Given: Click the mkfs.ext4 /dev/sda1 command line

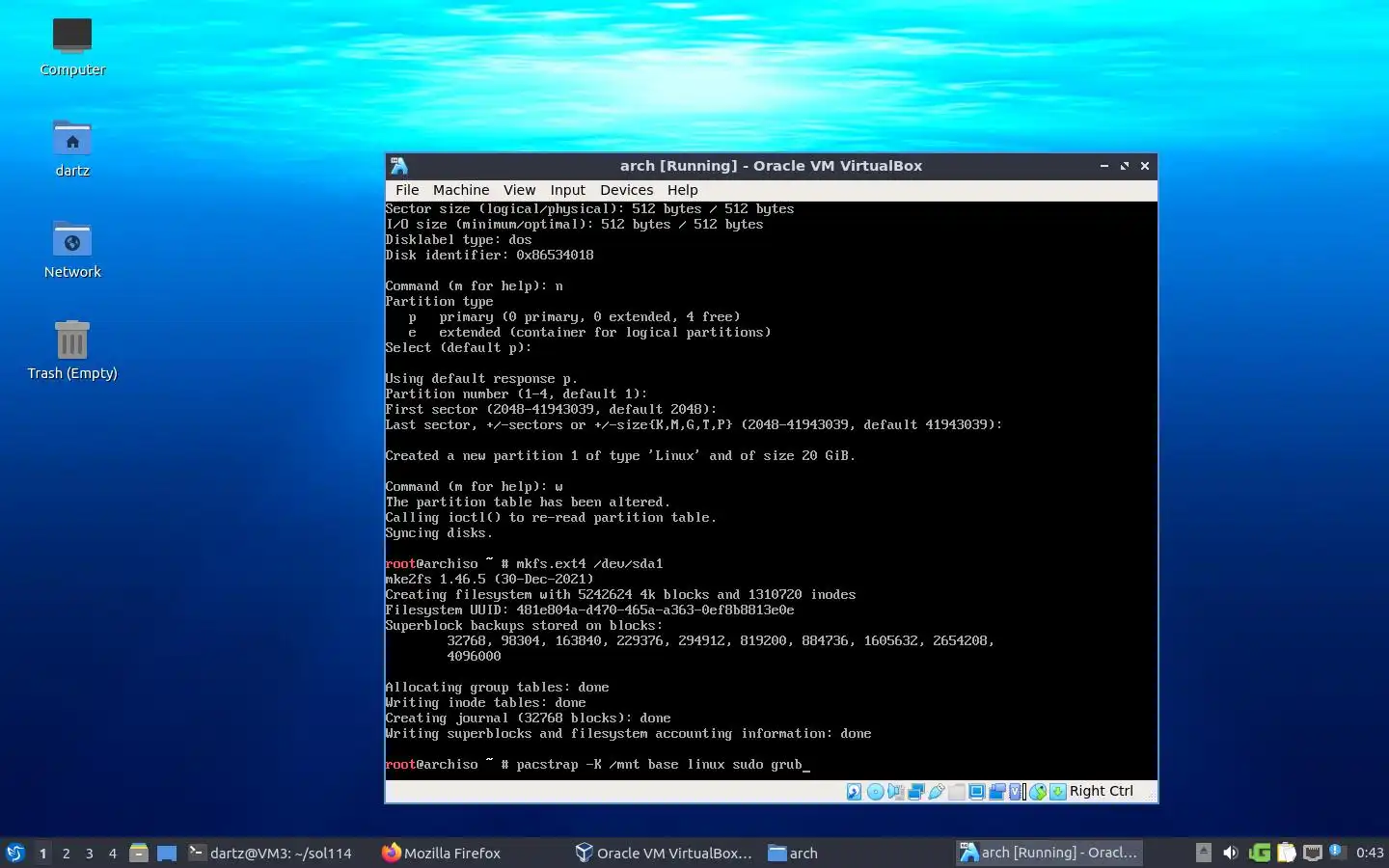Looking at the screenshot, I should (x=524, y=564).
